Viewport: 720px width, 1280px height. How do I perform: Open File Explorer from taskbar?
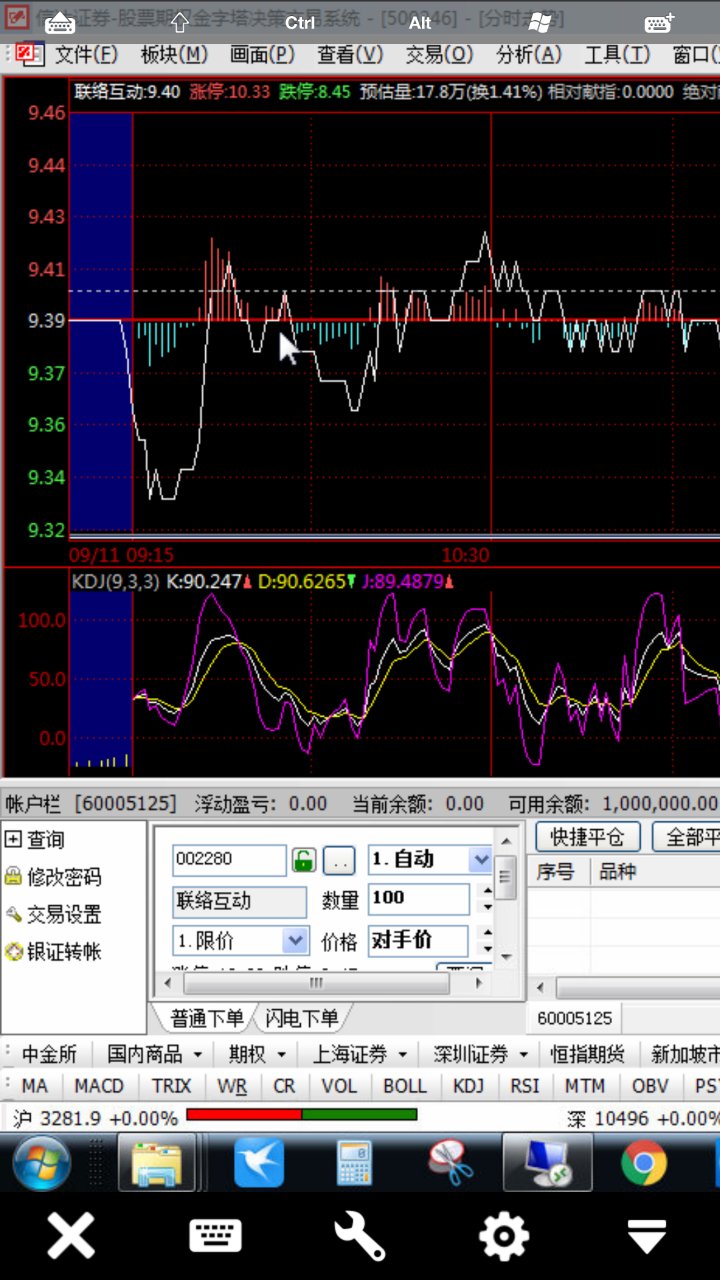tap(157, 1163)
